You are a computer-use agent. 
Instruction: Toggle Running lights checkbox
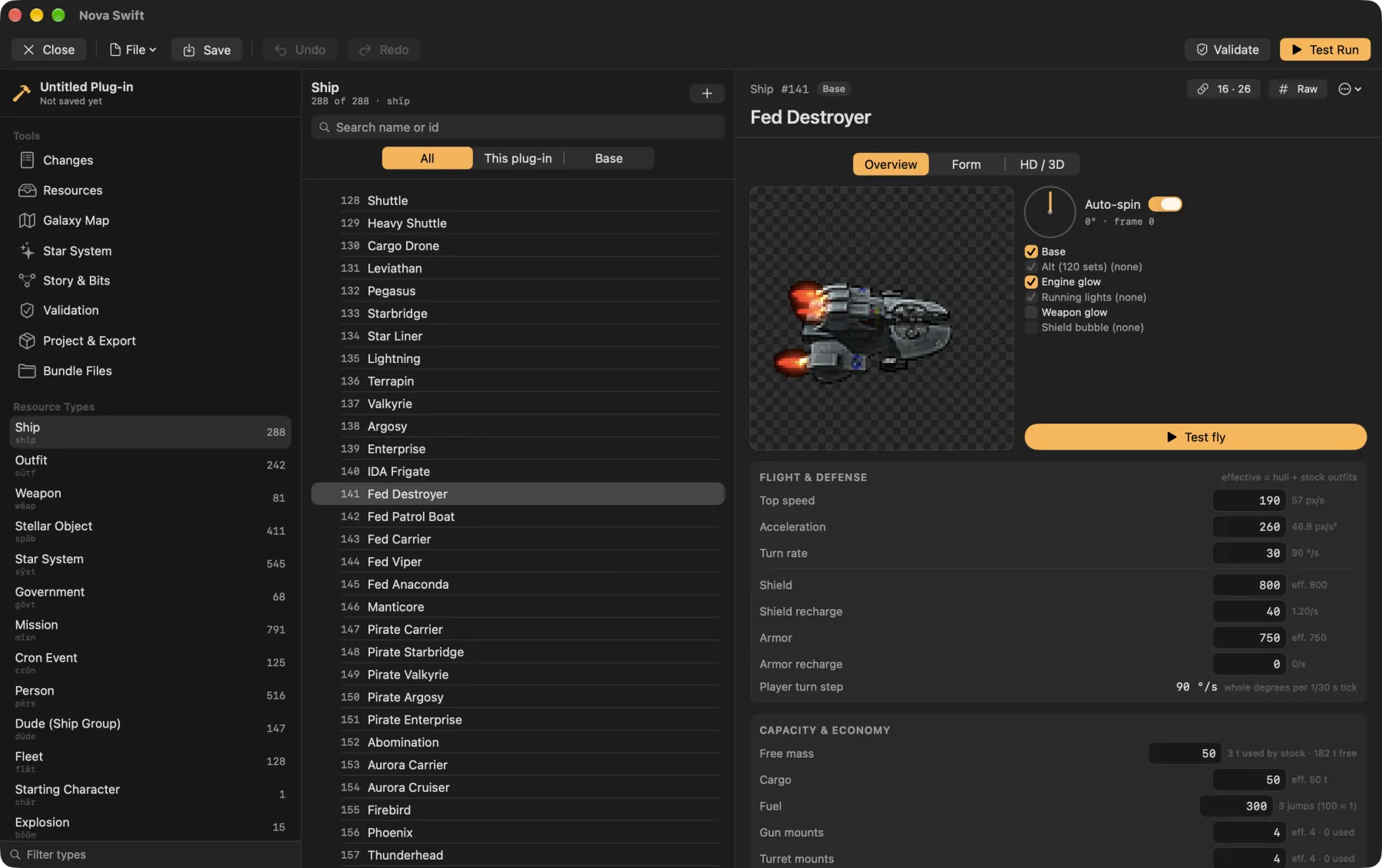1031,297
